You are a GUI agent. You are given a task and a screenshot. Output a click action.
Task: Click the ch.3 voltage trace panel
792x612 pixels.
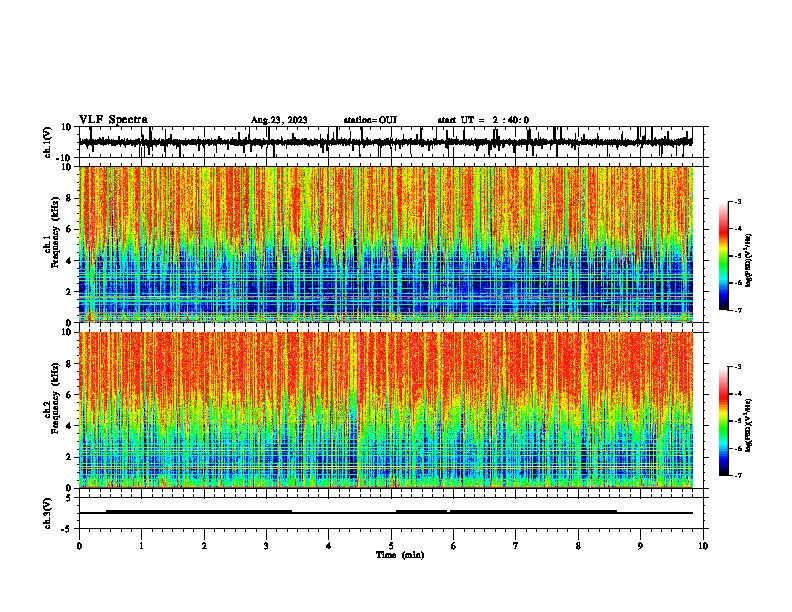[391, 513]
